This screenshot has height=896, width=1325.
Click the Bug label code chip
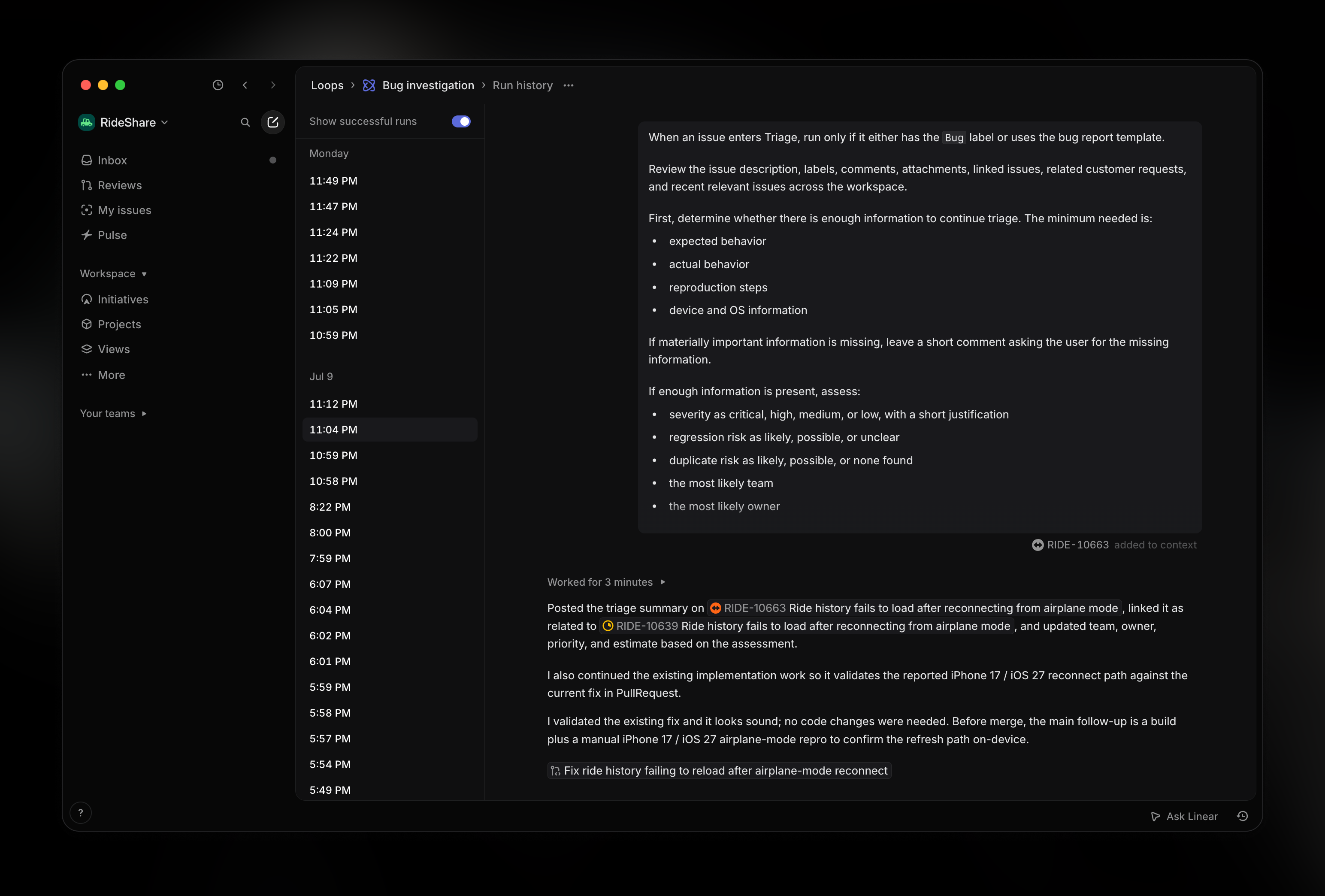click(x=954, y=137)
